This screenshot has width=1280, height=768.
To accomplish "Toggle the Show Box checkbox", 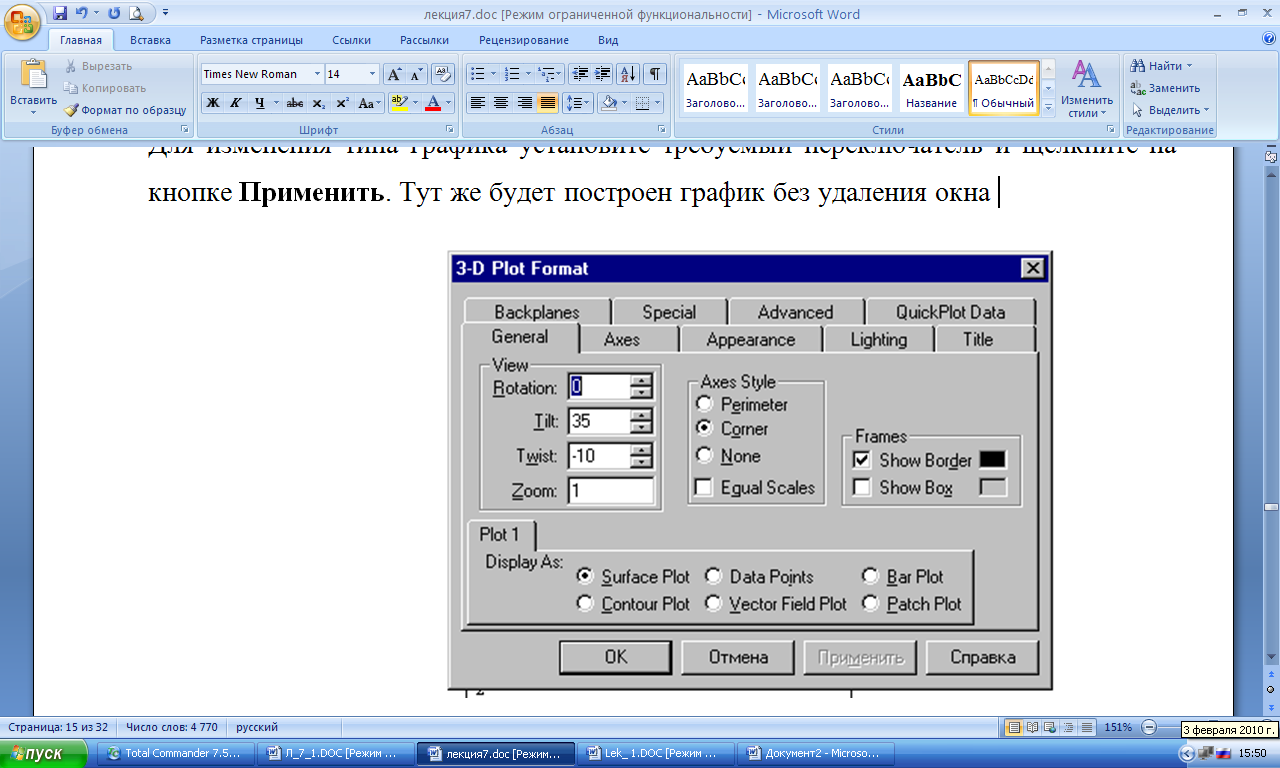I will pos(862,488).
